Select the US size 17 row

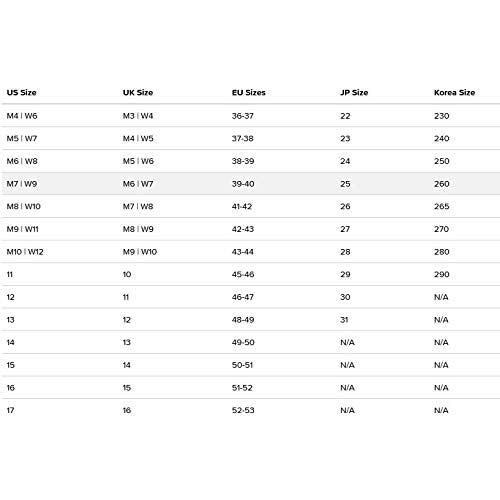(x=250, y=410)
